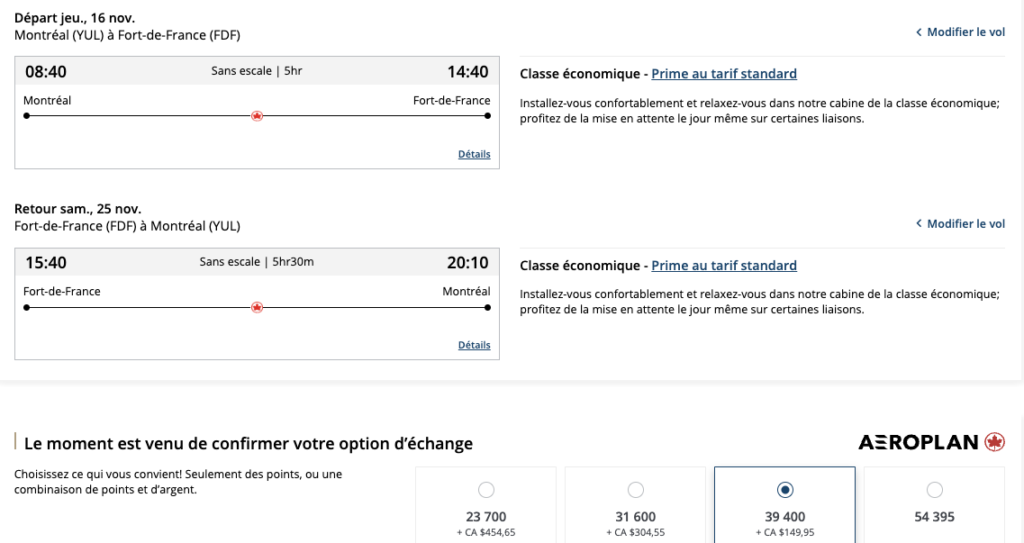The width and height of the screenshot is (1024, 543).
Task: Click the Retour sam., 25 nov. heading
Action: pos(78,209)
